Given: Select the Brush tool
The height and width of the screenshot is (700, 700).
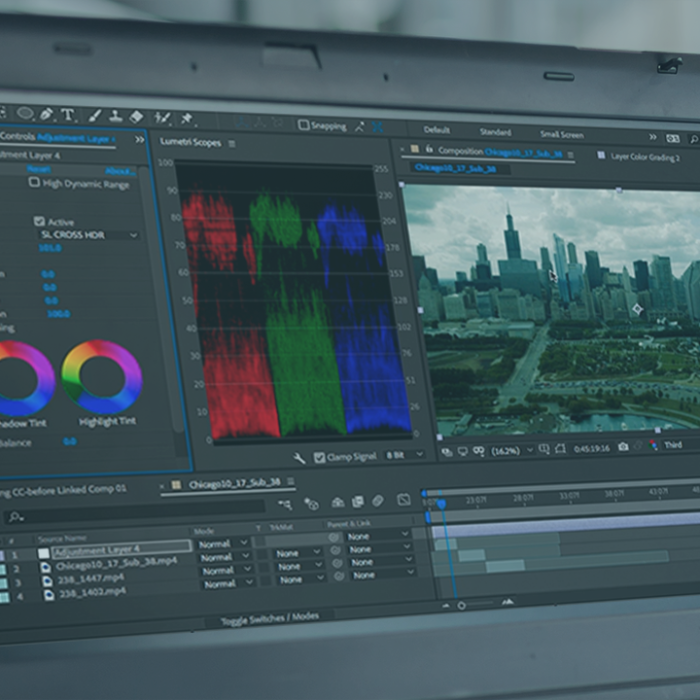Looking at the screenshot, I should [94, 116].
